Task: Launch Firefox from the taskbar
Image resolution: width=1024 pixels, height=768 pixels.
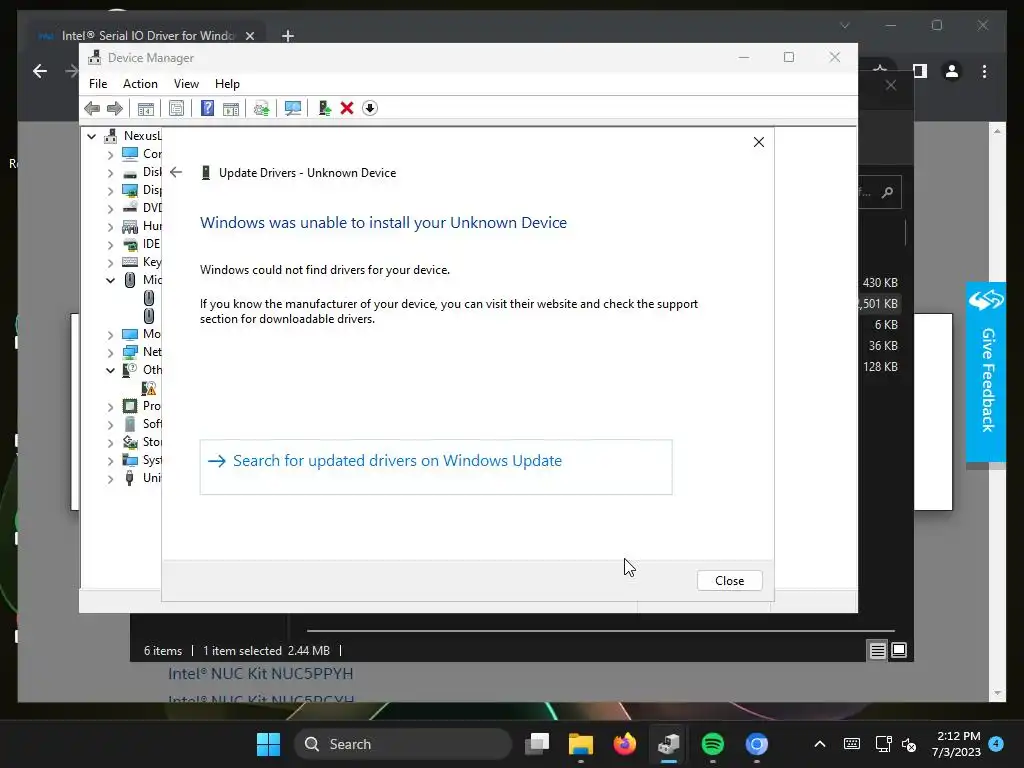Action: click(x=625, y=744)
